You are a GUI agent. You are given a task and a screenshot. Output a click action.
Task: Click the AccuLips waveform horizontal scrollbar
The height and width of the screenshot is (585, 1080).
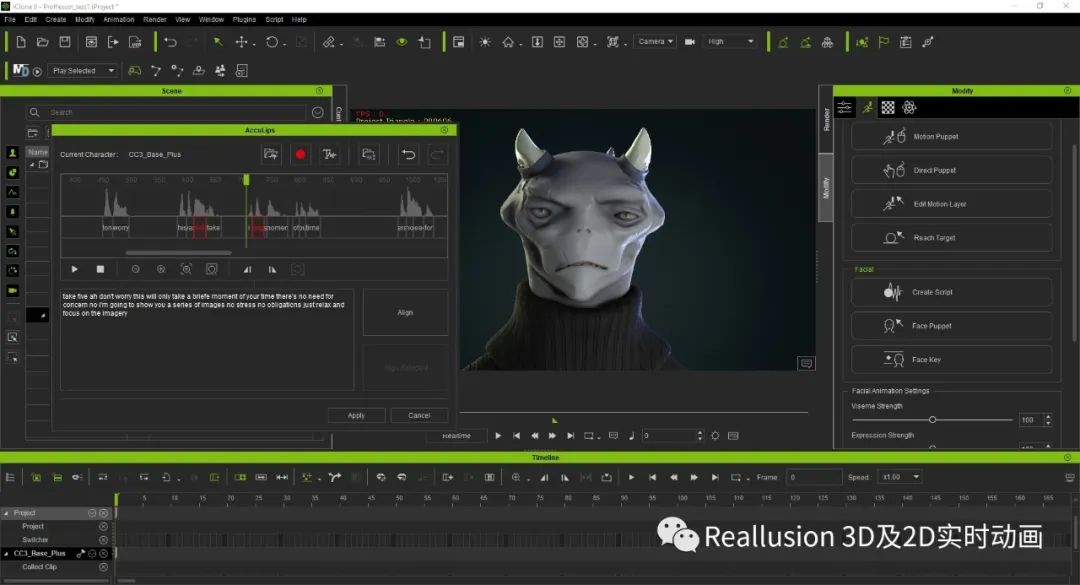[x=178, y=253]
